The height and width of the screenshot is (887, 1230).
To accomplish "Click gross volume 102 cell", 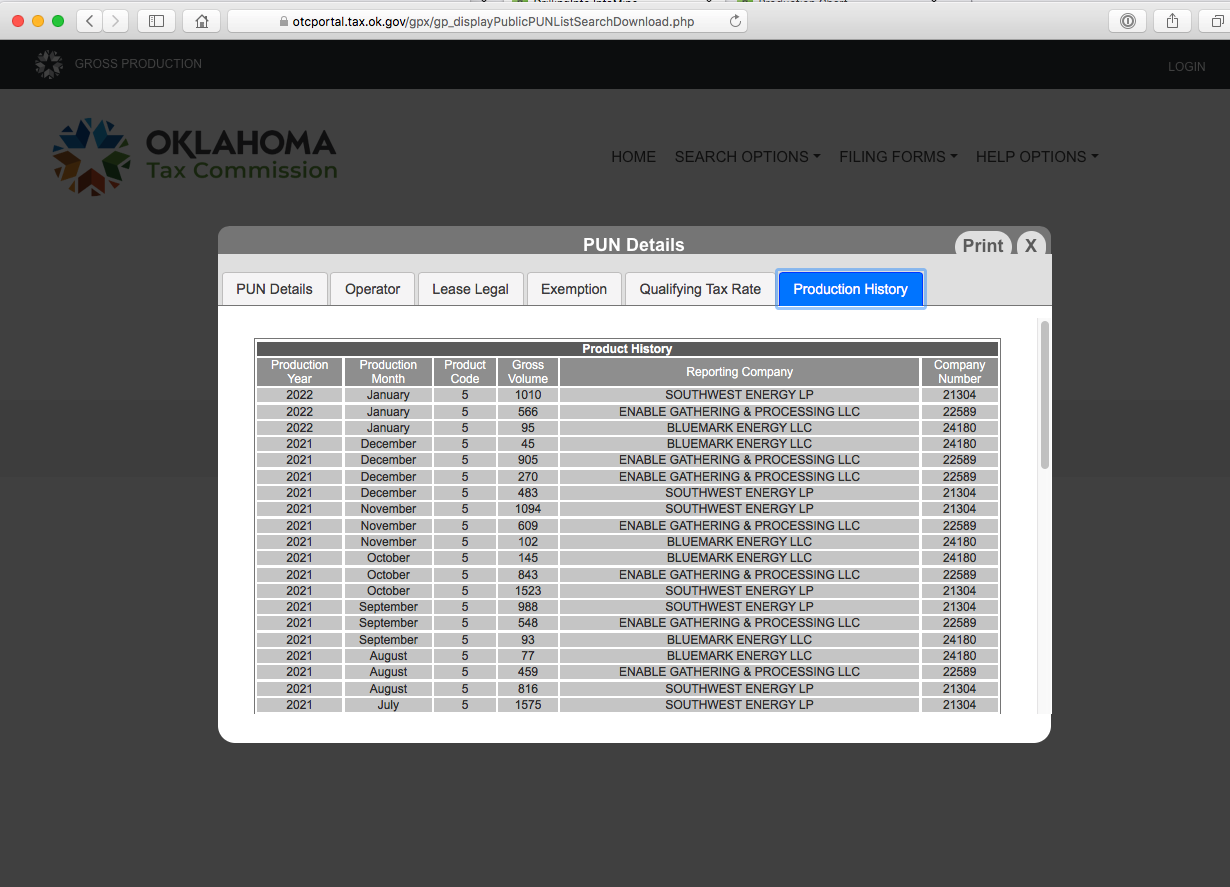I will click(x=528, y=542).
